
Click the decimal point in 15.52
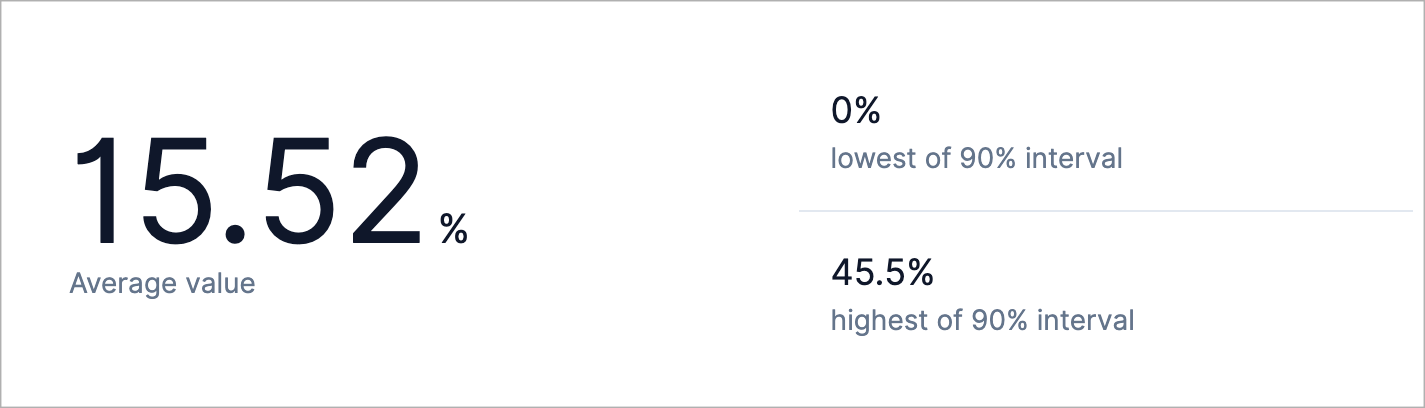(234, 234)
